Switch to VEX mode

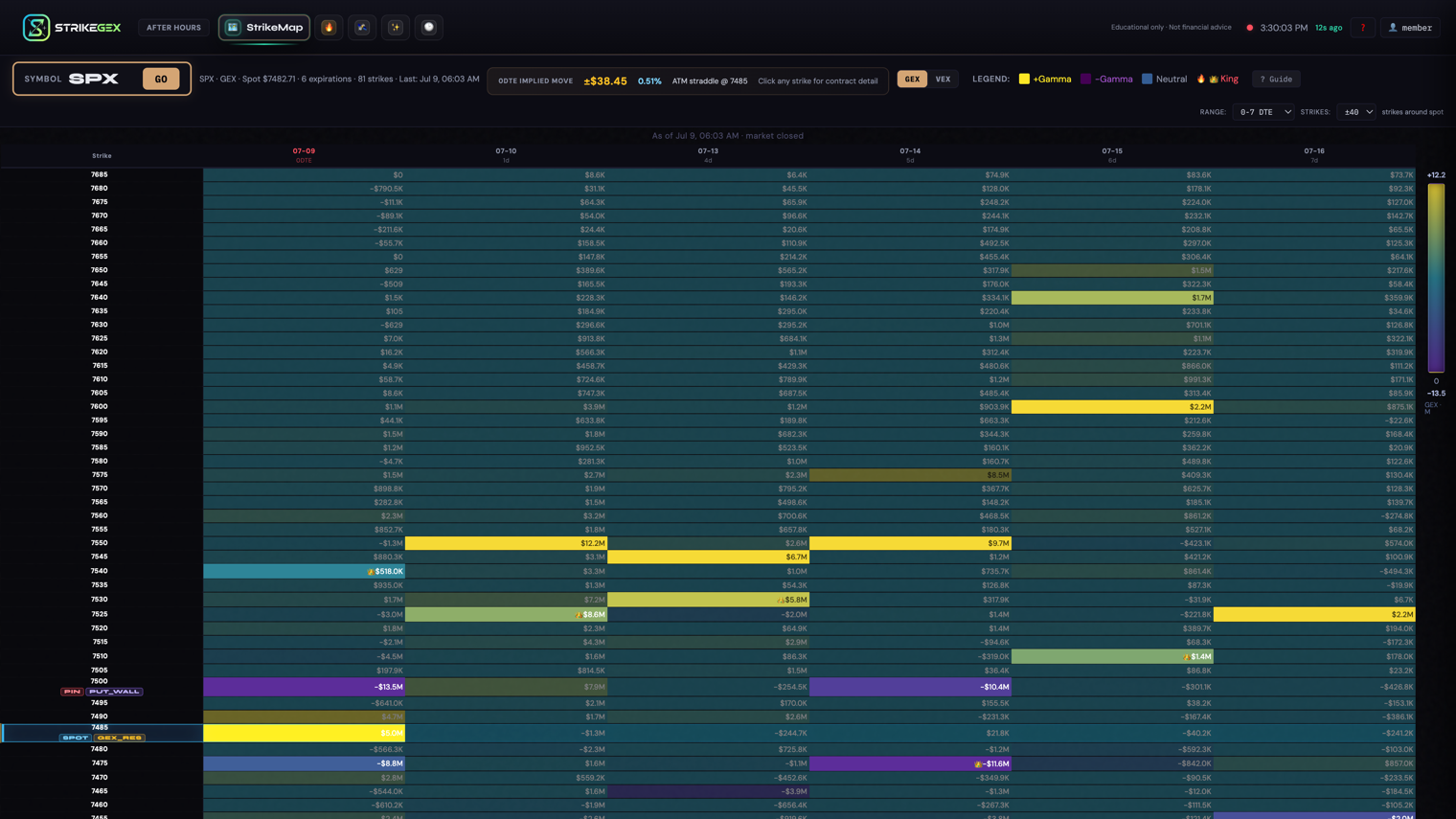tap(943, 80)
